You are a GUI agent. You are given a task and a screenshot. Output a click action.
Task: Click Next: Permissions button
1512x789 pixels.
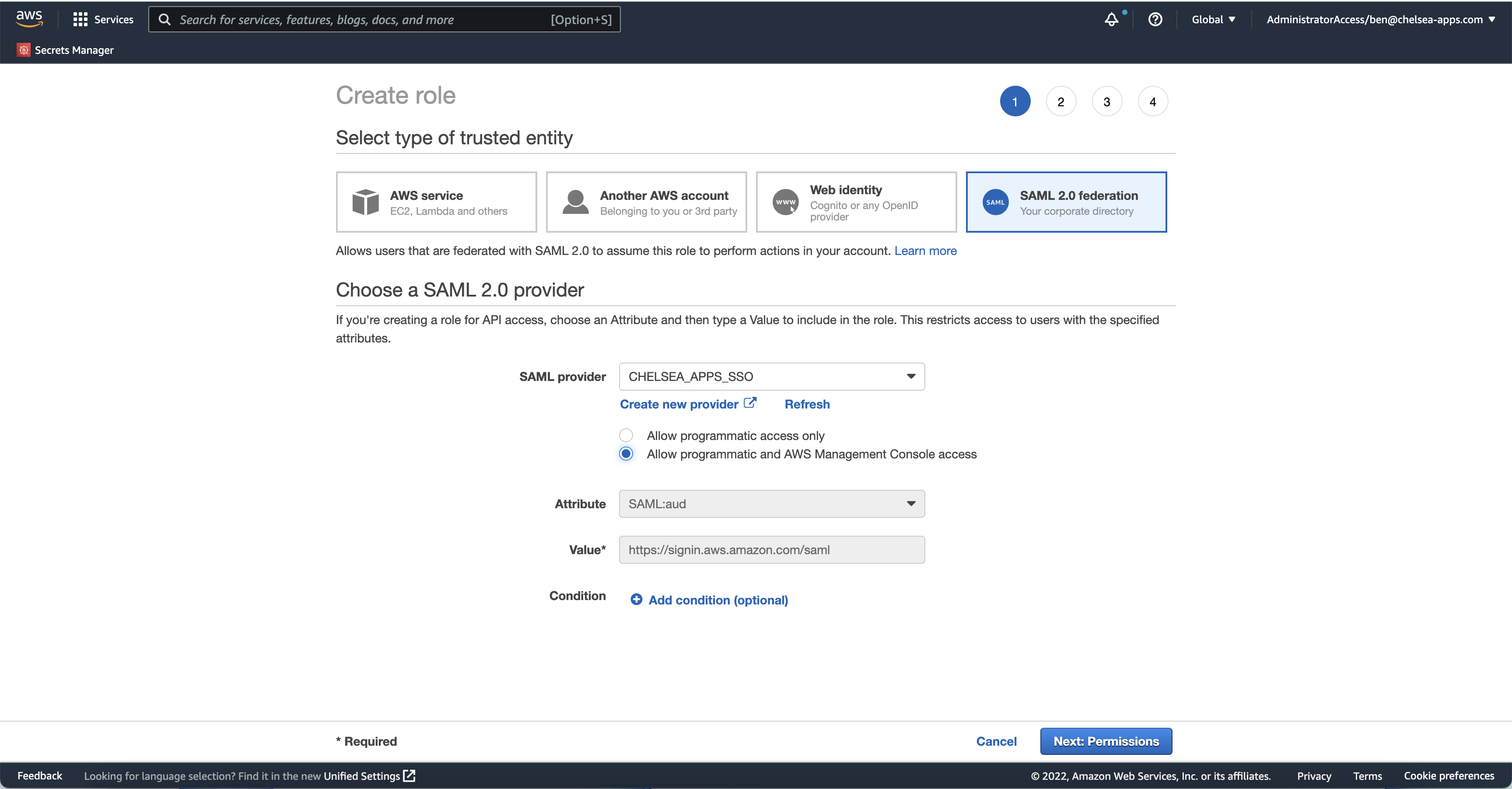point(1106,741)
